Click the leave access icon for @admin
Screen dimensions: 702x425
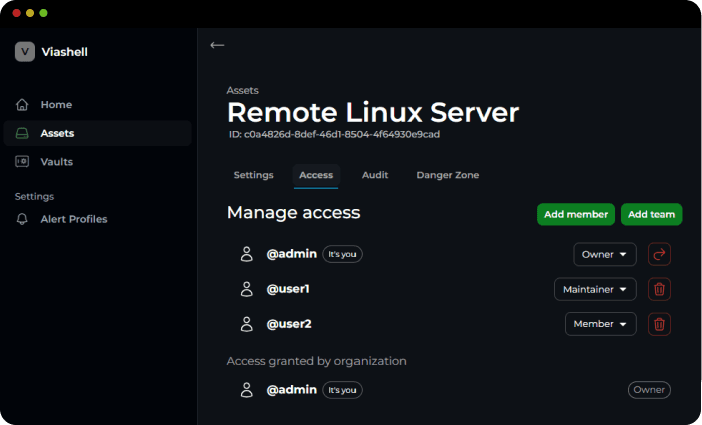pyautogui.click(x=659, y=254)
